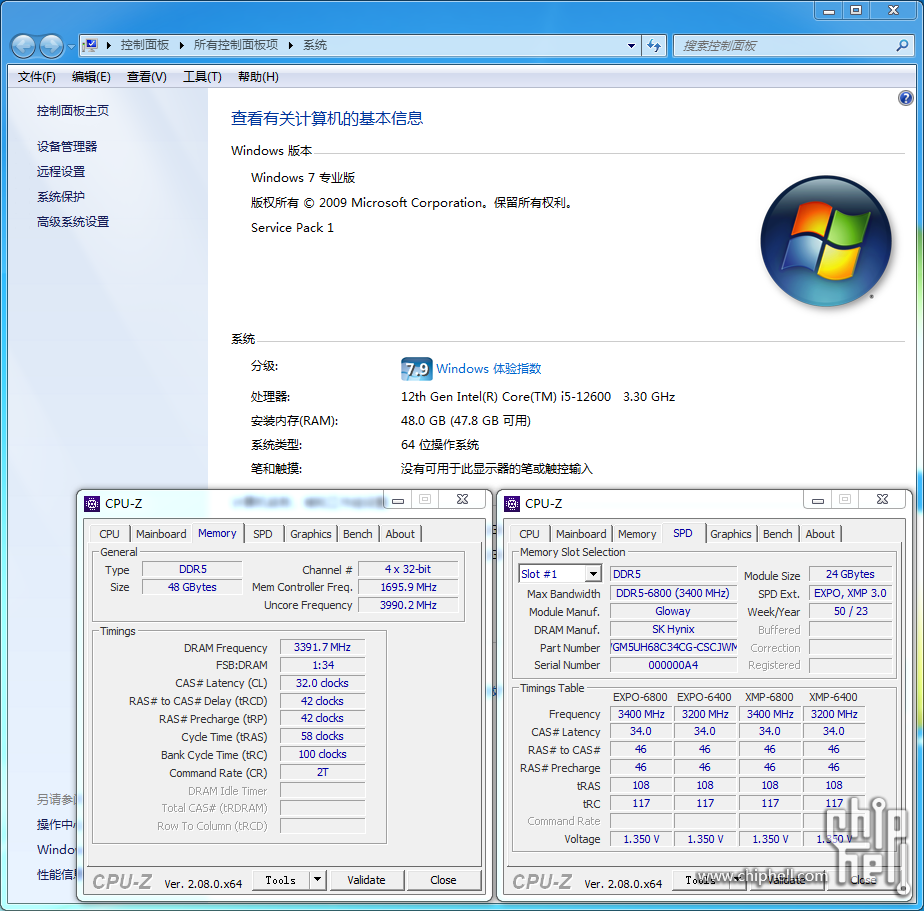Open Tools dropdown arrow in left CPU-Z
Image resolution: width=924 pixels, height=911 pixels.
coord(318,880)
